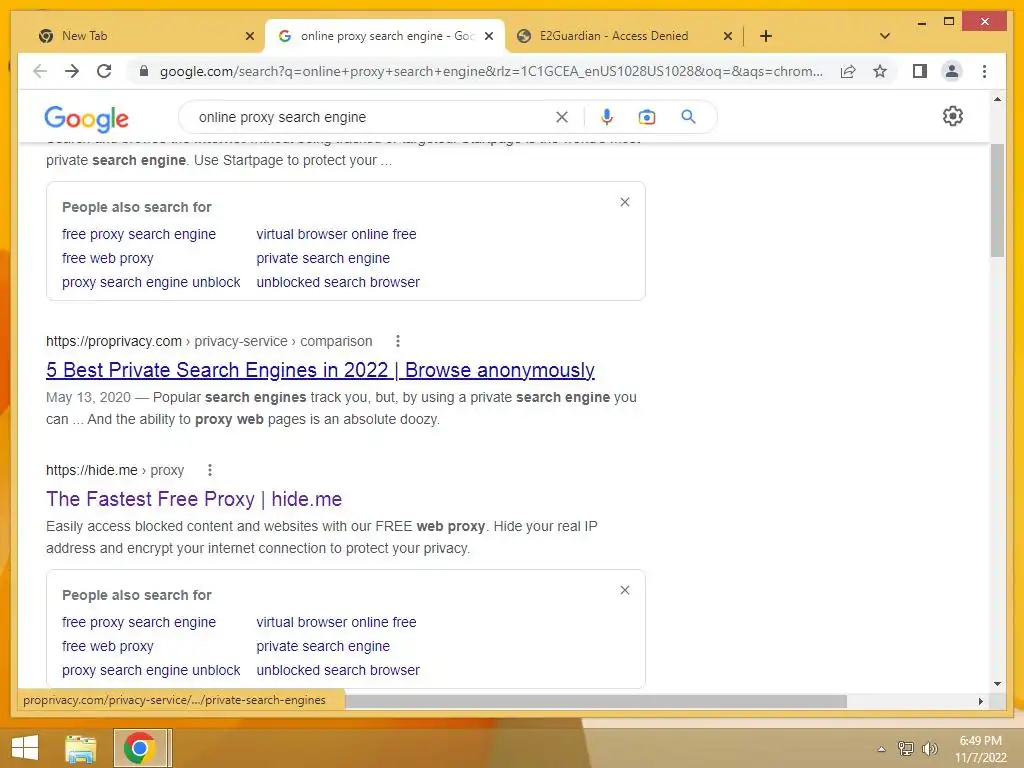Viewport: 1024px width, 768px height.
Task: Maximize the Chrome window
Action: pos(949,22)
